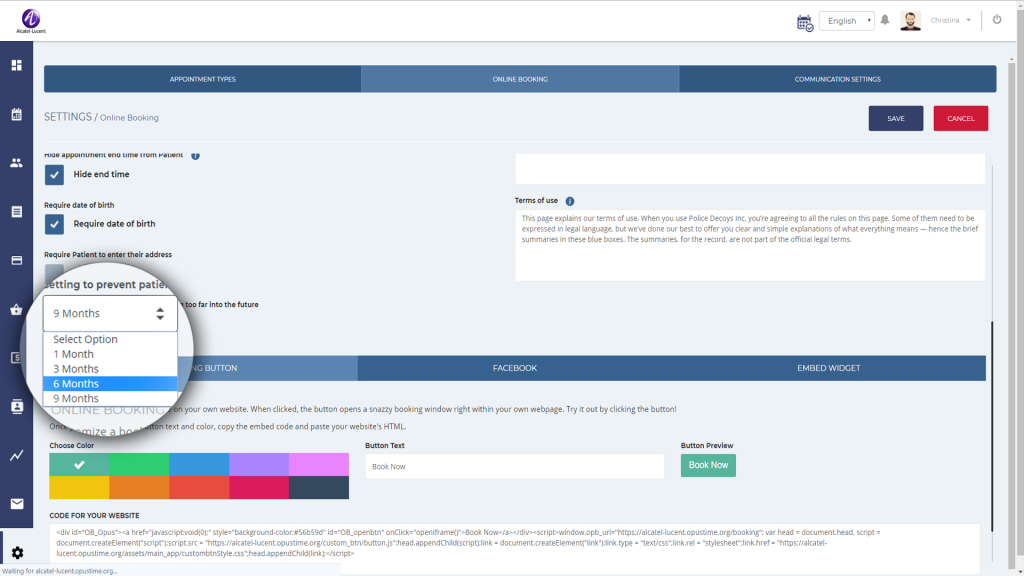
Task: Click the empty text area above Terms of use
Action: click(x=750, y=169)
